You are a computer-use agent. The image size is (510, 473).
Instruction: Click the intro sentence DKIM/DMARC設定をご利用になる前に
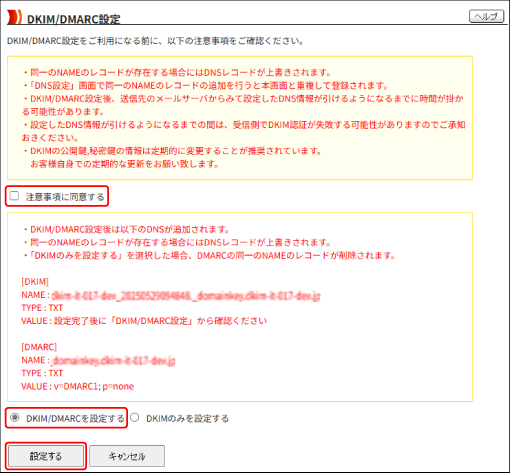(155, 41)
